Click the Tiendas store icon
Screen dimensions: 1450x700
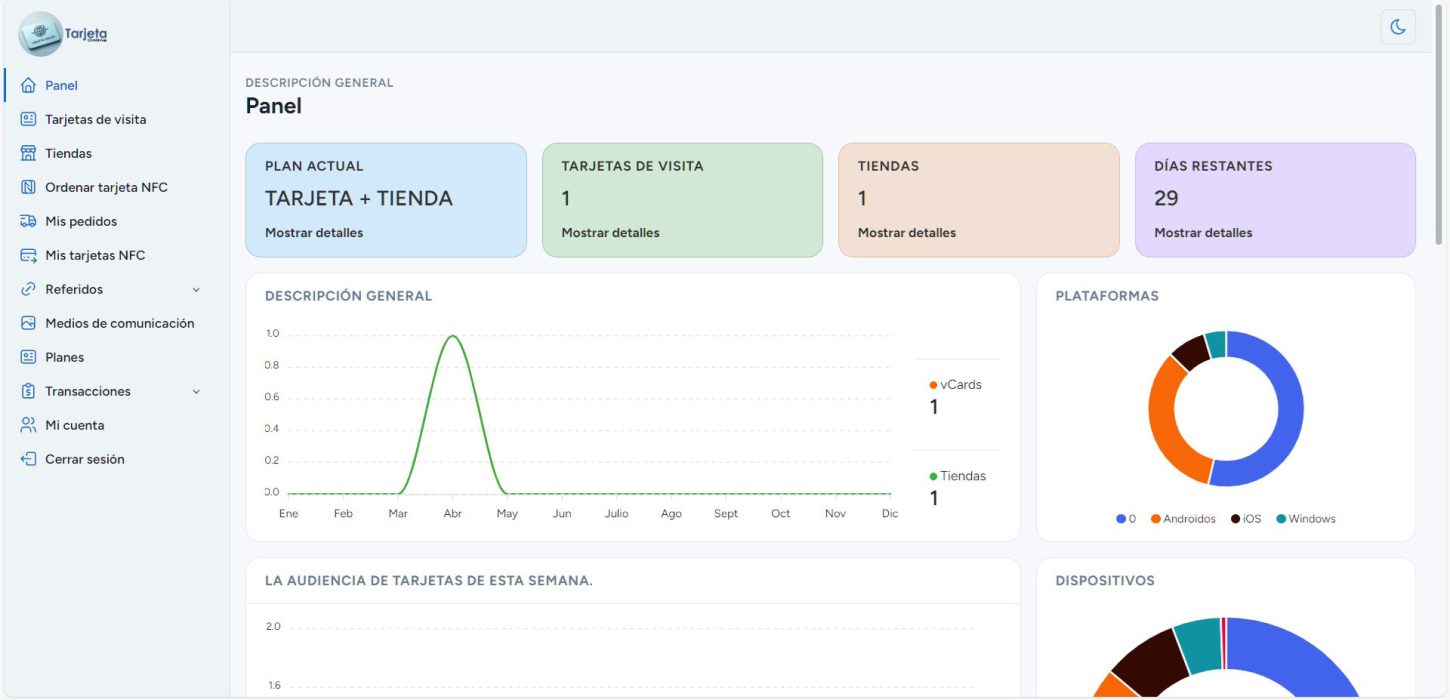point(28,154)
